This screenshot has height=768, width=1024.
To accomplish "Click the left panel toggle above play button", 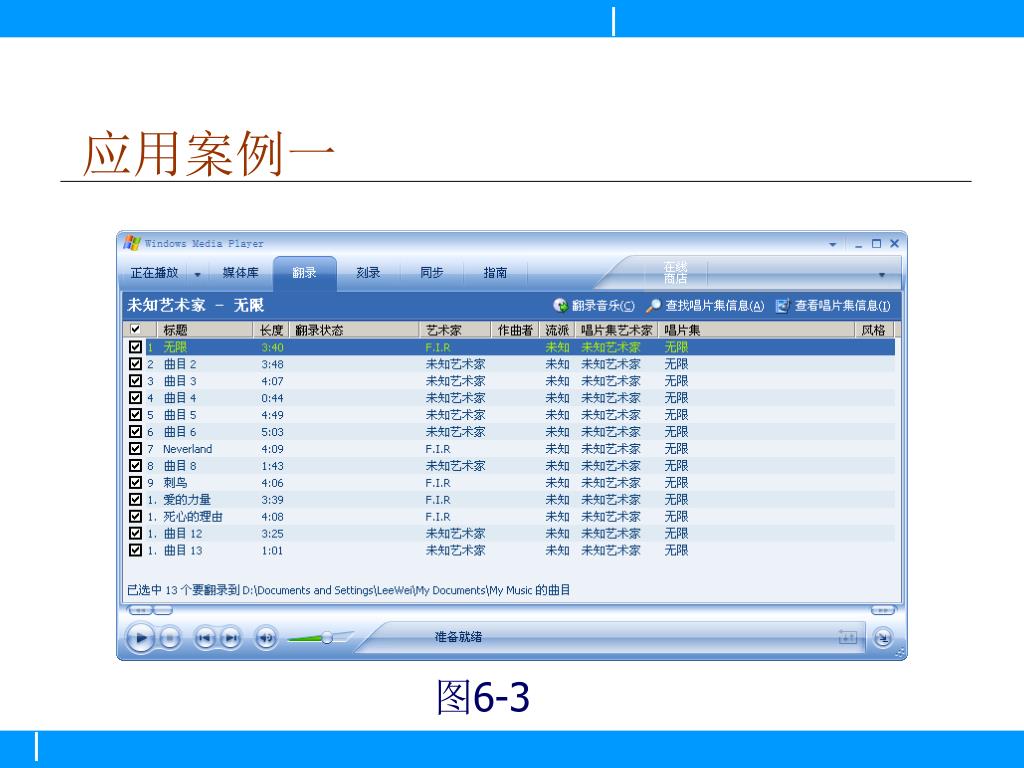I will [x=150, y=610].
